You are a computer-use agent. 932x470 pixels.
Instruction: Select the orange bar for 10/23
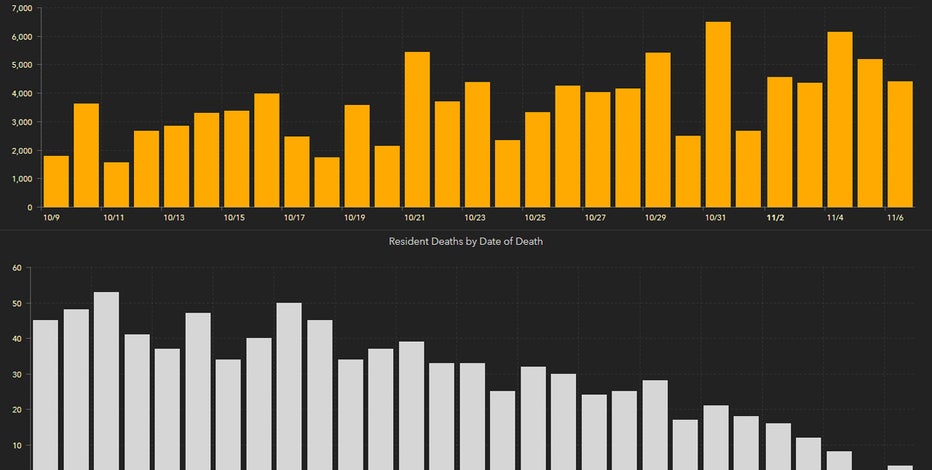[x=477, y=145]
